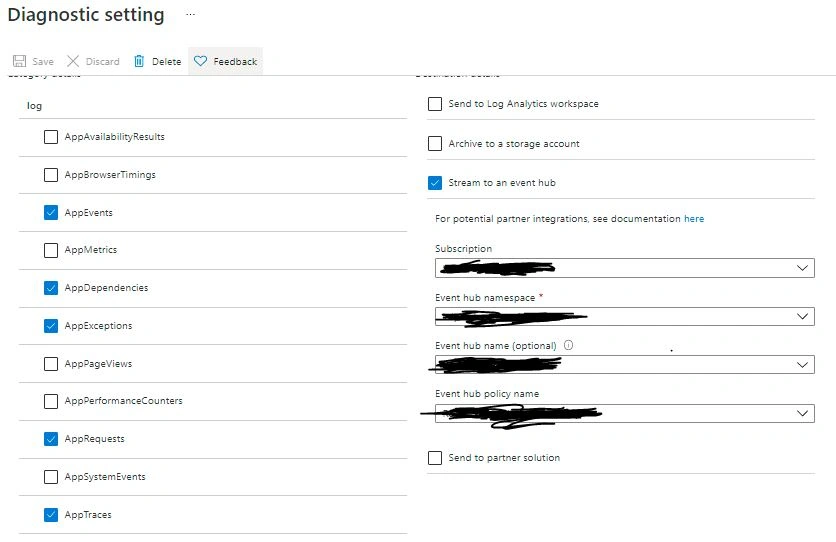This screenshot has width=836, height=542.
Task: Uncheck the AppEvents log category
Action: (x=51, y=213)
